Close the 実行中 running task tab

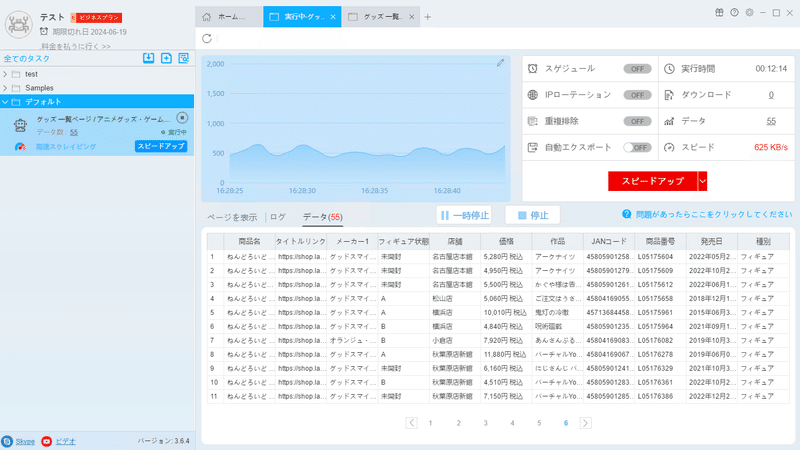click(333, 17)
